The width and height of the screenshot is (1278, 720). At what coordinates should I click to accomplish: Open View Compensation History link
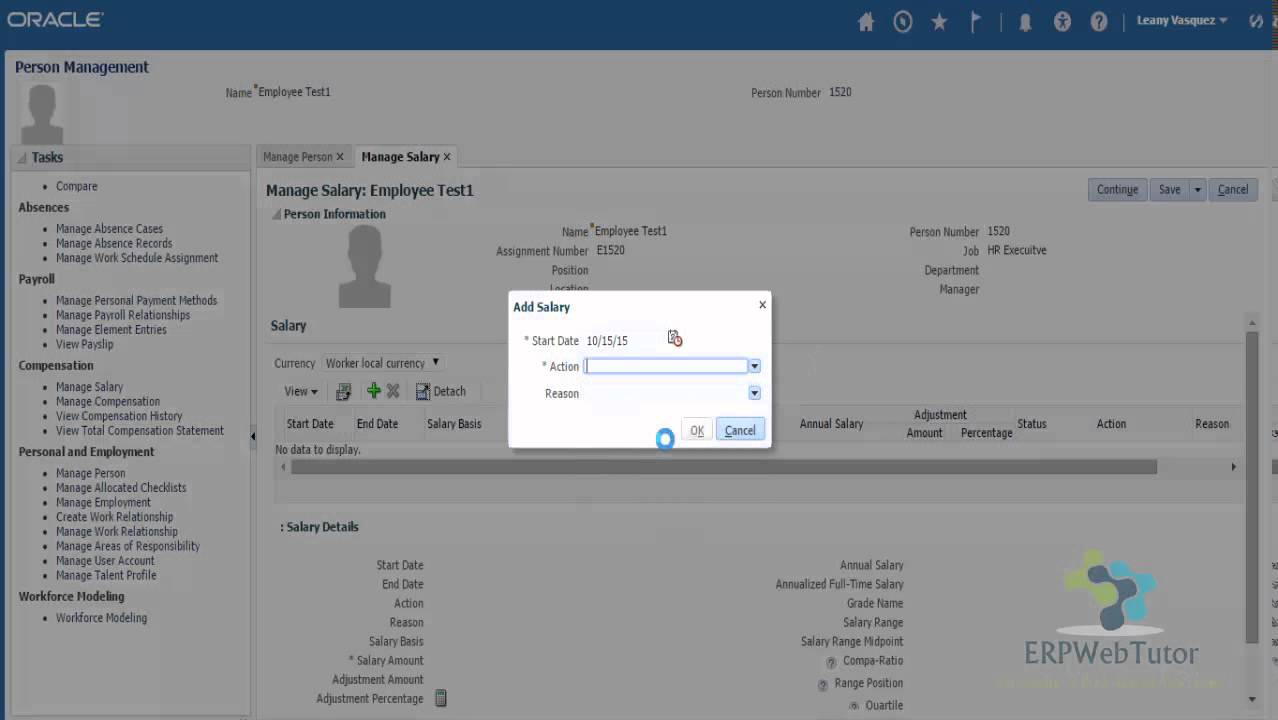pos(119,416)
